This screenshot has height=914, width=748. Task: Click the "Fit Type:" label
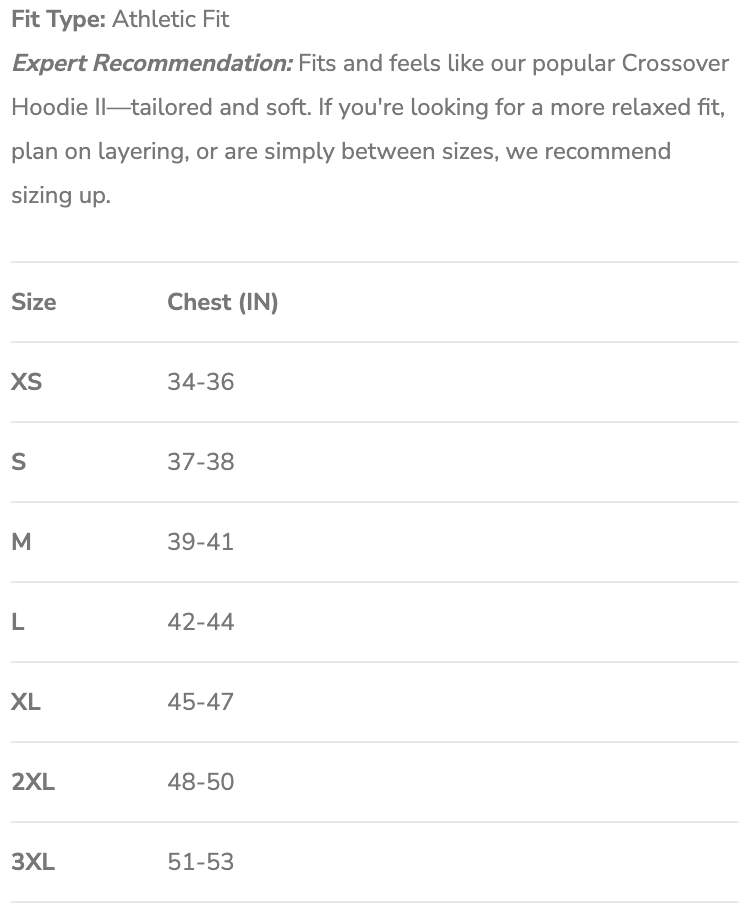[58, 19]
